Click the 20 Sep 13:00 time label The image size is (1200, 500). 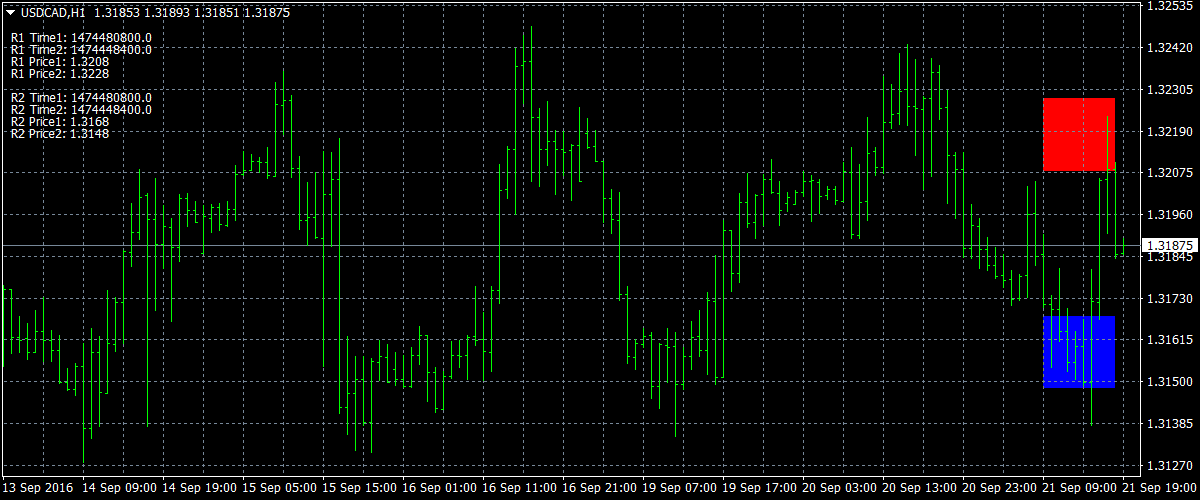pos(919,488)
